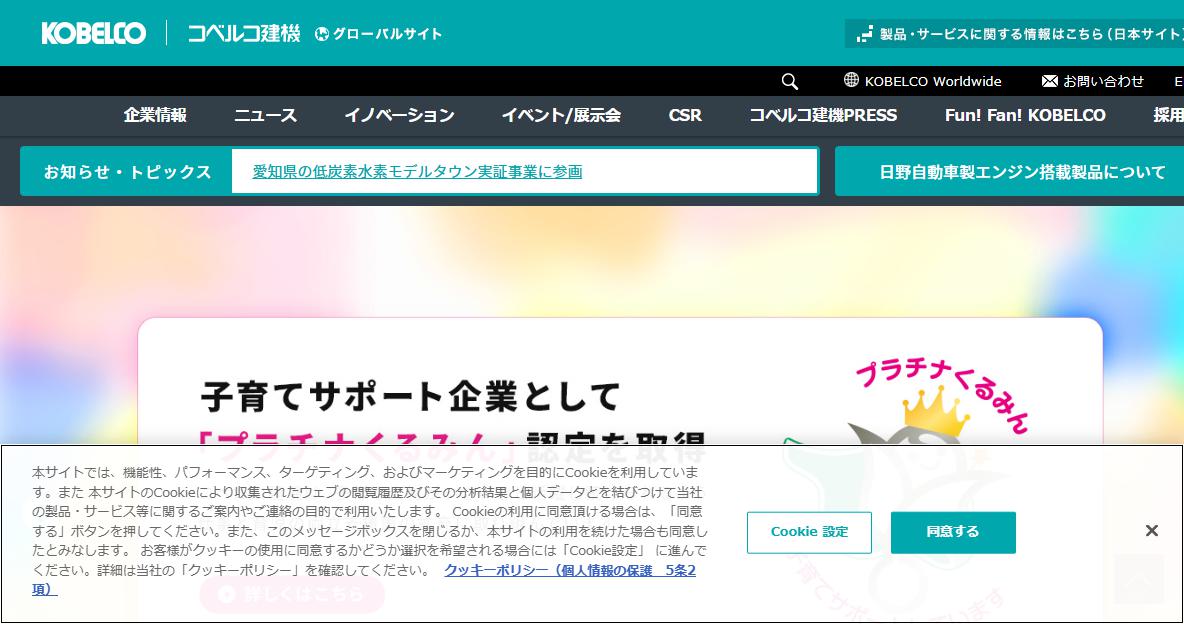Click the グローバルサイト text
This screenshot has width=1184, height=624.
(x=387, y=34)
